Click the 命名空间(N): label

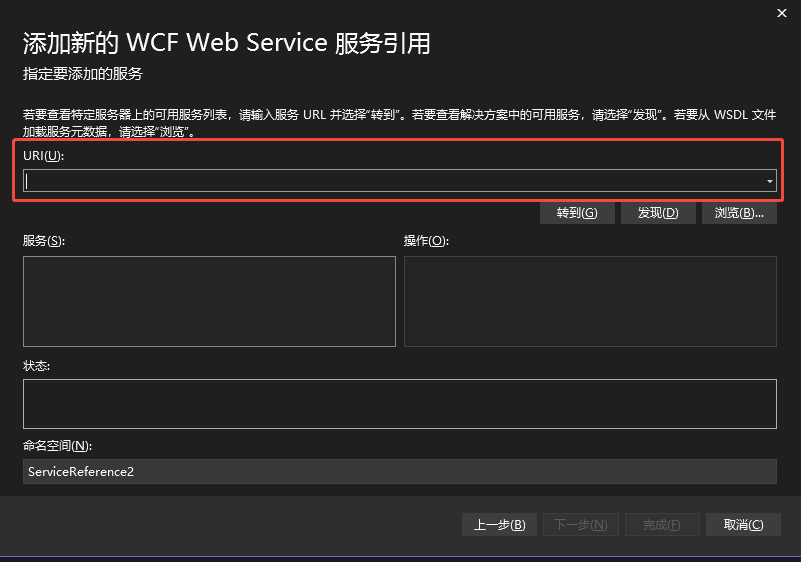(x=57, y=446)
